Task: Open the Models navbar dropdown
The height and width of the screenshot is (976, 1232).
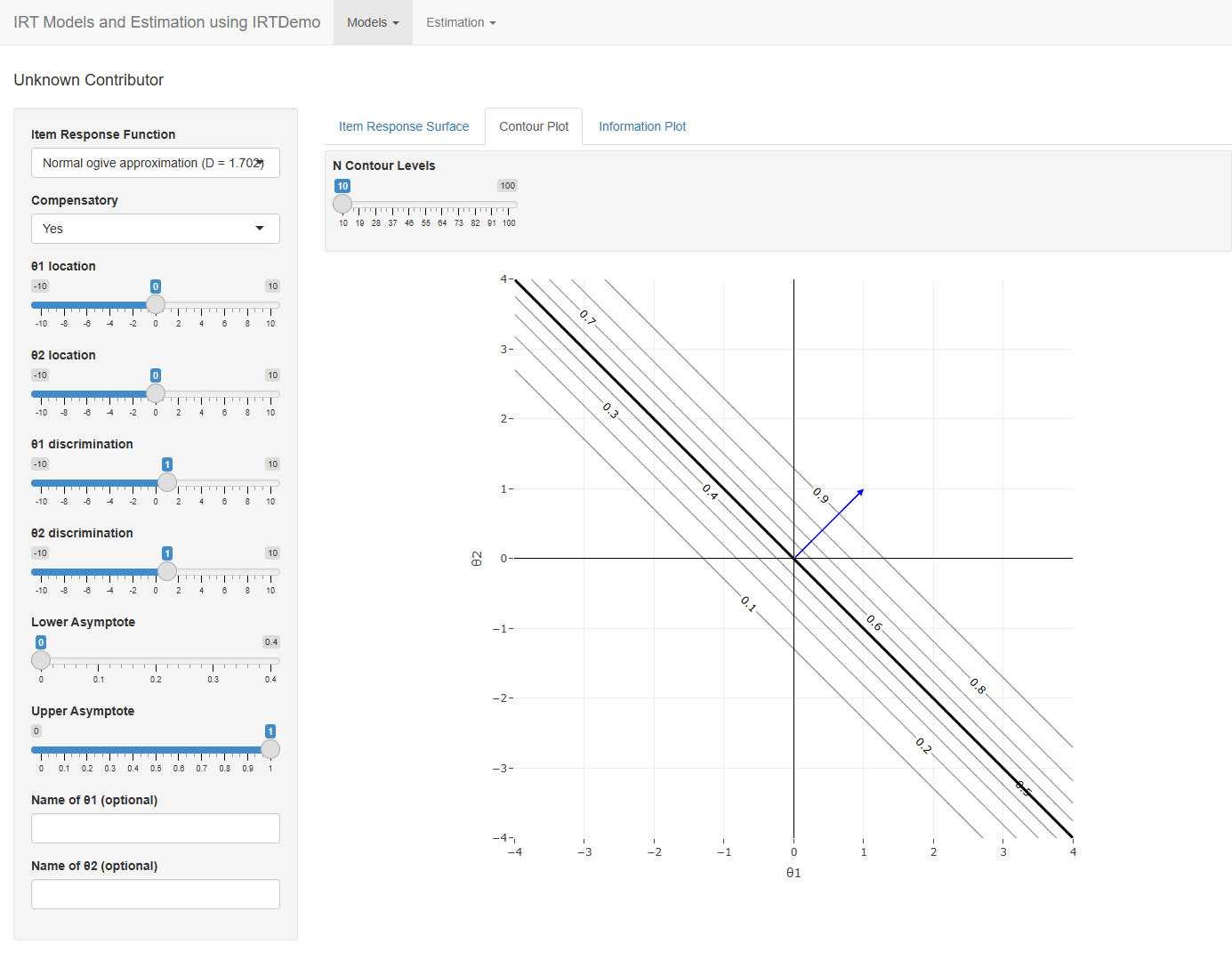Action: pyautogui.click(x=373, y=22)
